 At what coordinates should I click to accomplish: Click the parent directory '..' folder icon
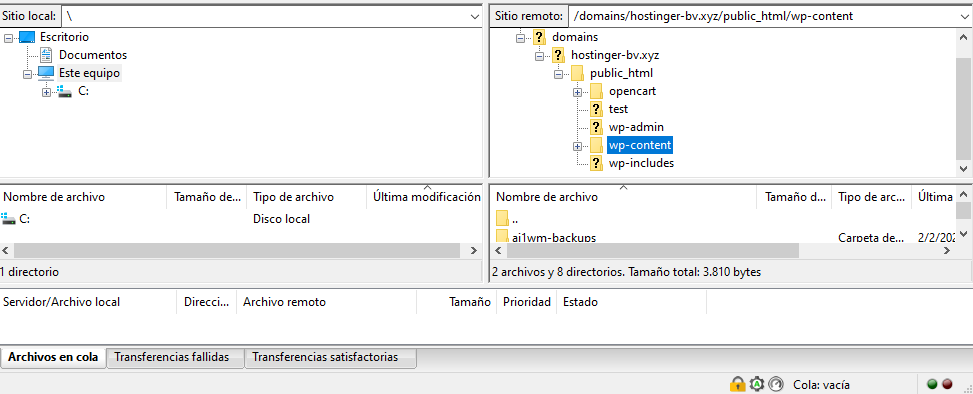pos(503,218)
